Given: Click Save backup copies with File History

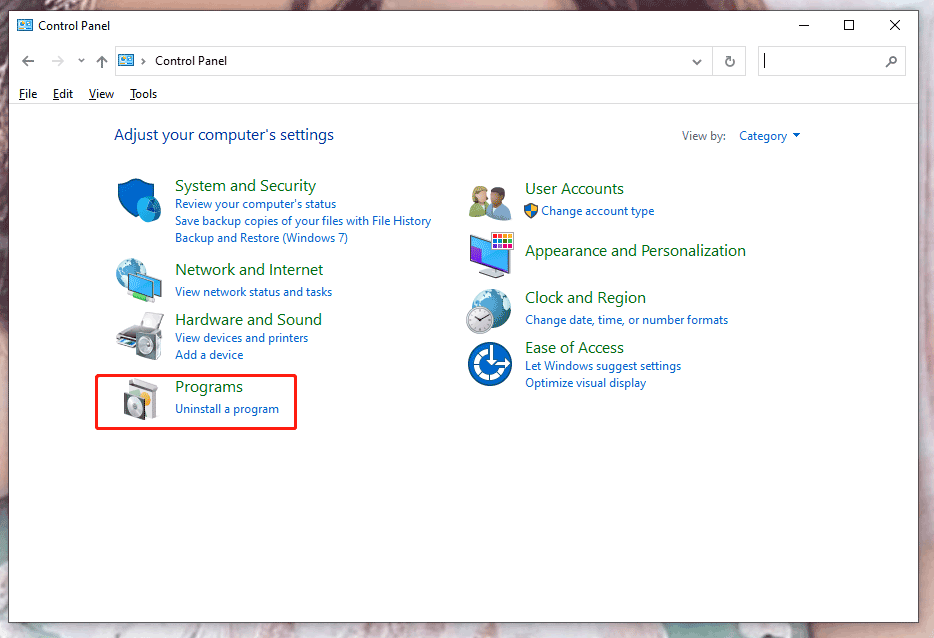Looking at the screenshot, I should click(x=303, y=221).
